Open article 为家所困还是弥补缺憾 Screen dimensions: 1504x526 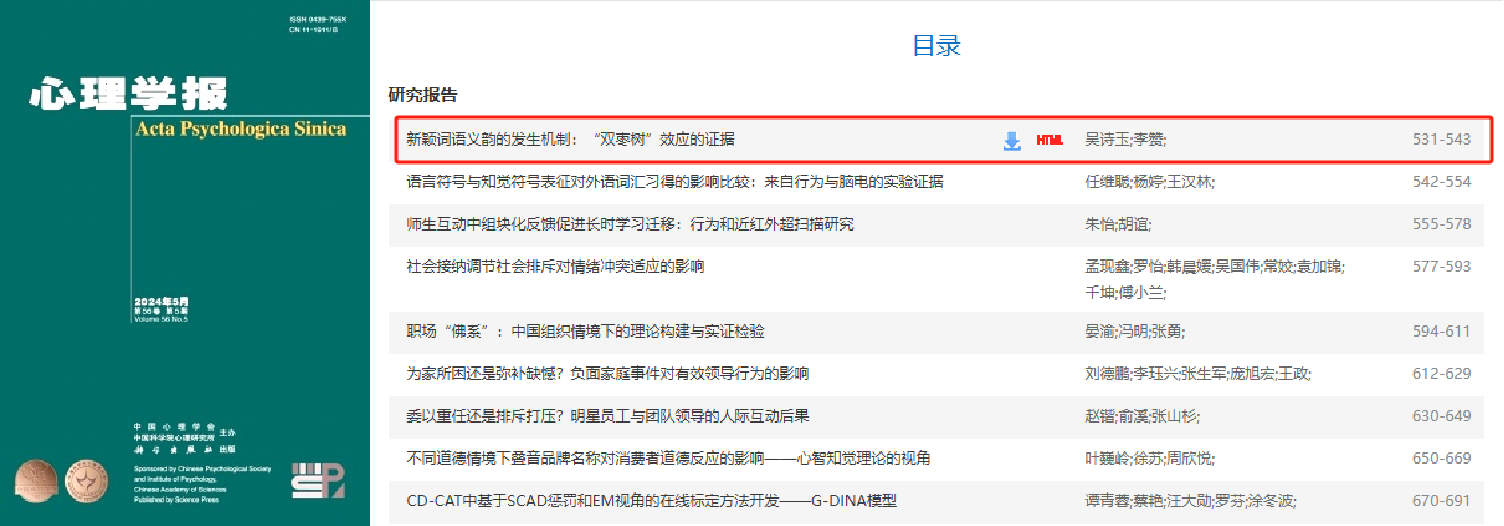(607, 374)
